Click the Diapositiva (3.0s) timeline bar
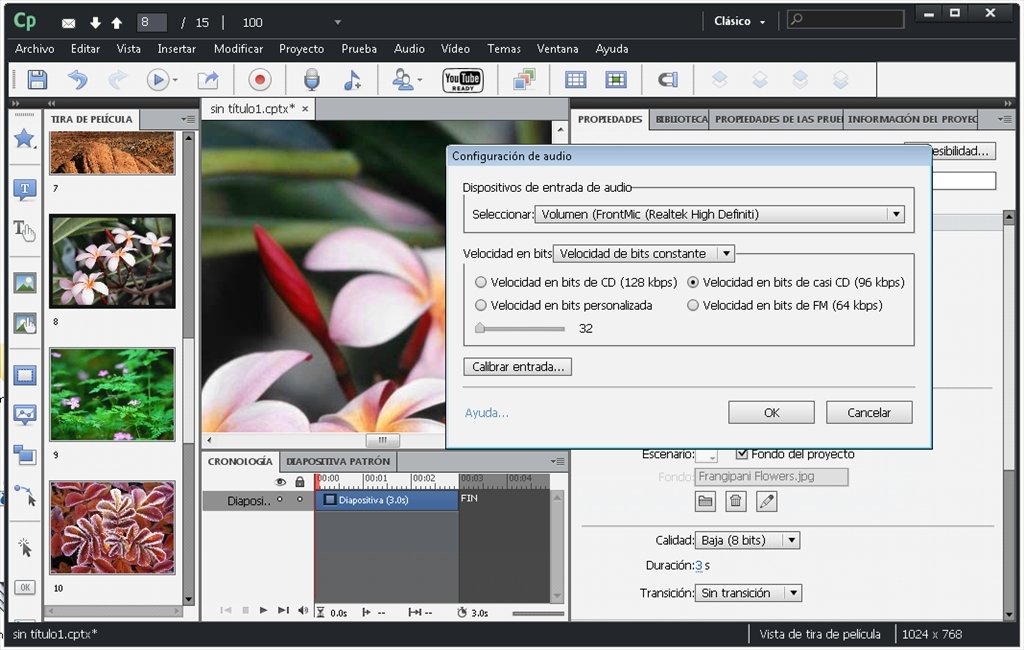Viewport: 1024px width, 650px height. [387, 500]
